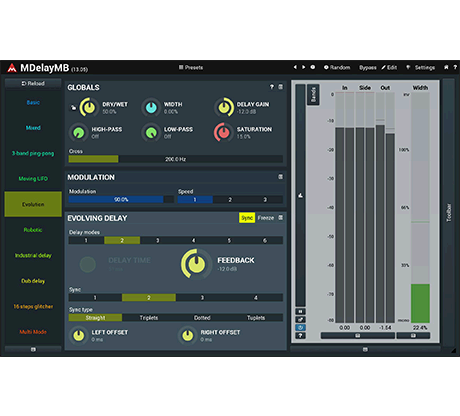This screenshot has width=460, height=416.
Task: Toggle the Bypass button
Action: coord(368,67)
